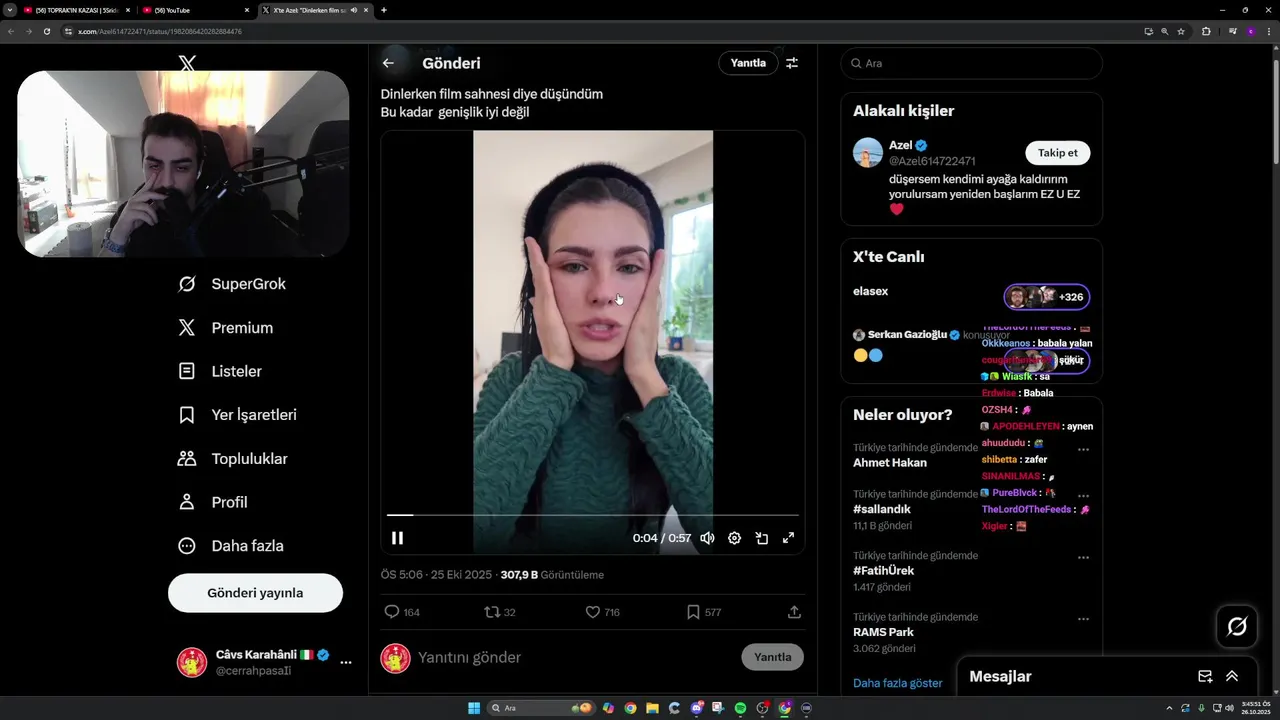This screenshot has width=1280, height=720.
Task: Seek on the video progress bar
Action: point(592,515)
